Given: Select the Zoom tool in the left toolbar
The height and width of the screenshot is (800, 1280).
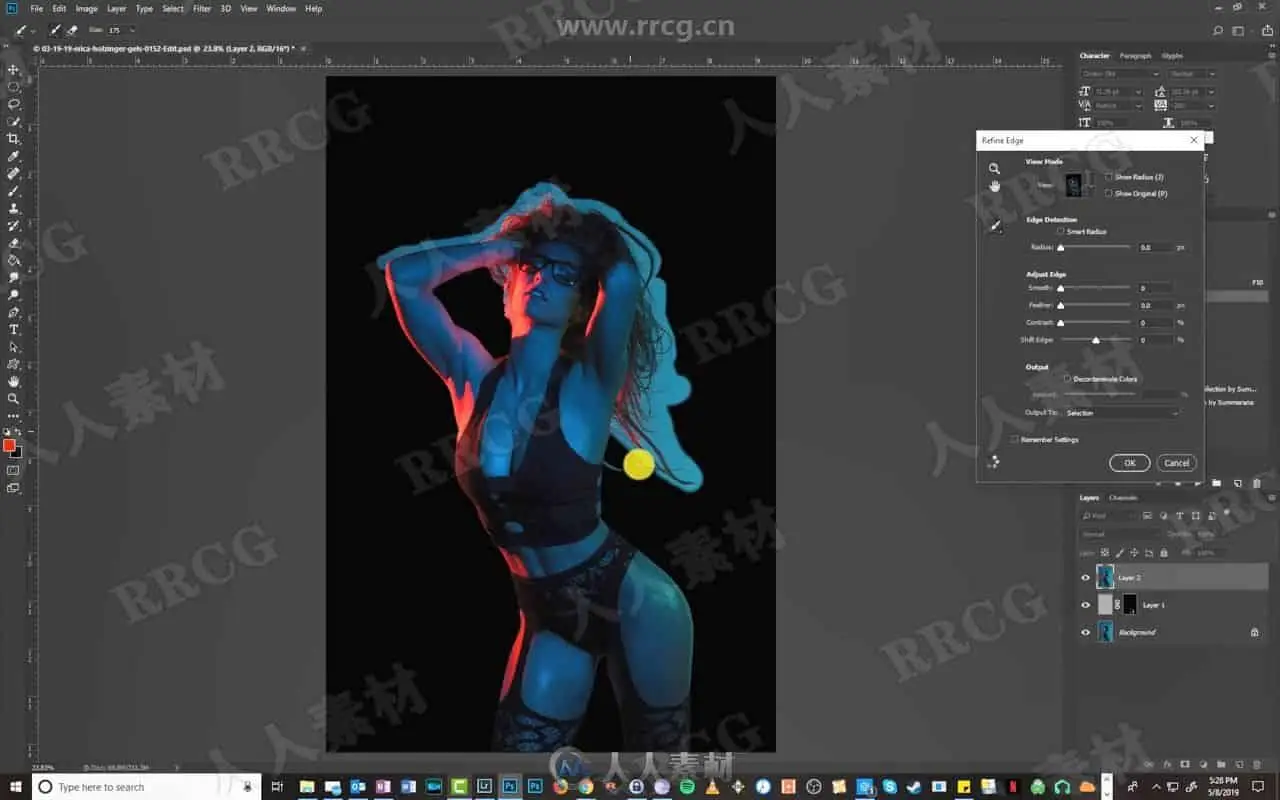Looking at the screenshot, I should pos(14,398).
